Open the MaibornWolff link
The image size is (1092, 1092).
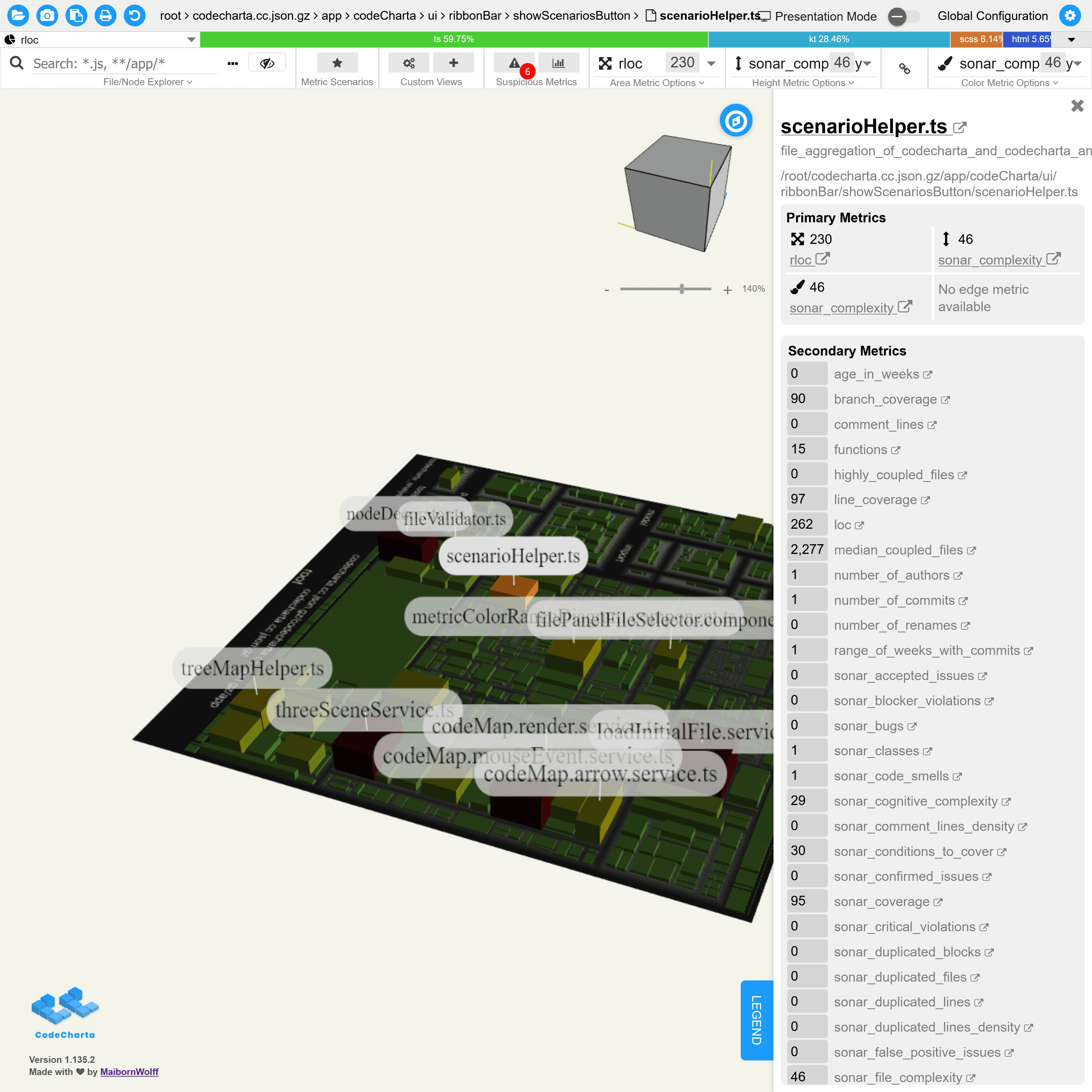tap(130, 1071)
